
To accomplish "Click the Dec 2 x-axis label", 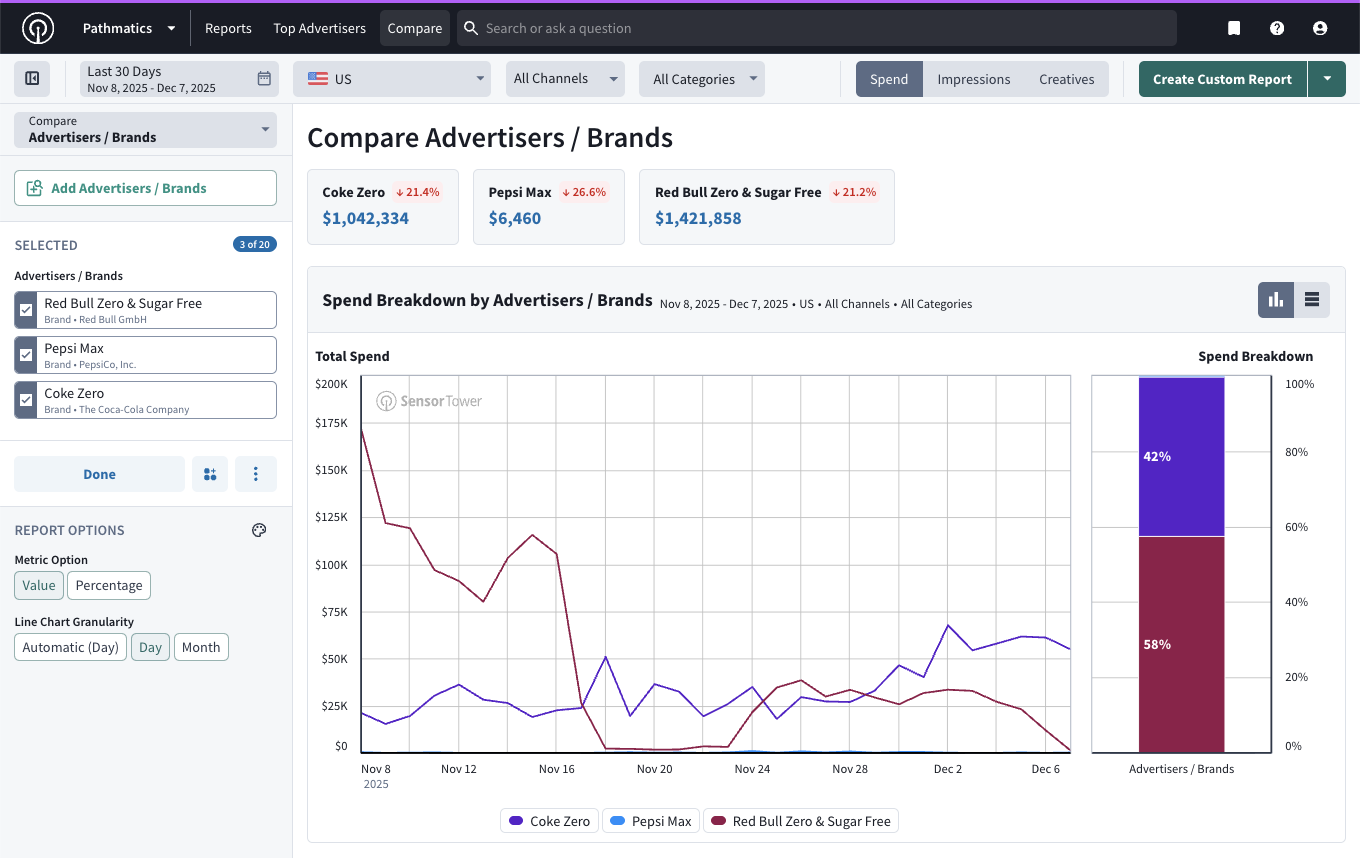I will point(948,769).
